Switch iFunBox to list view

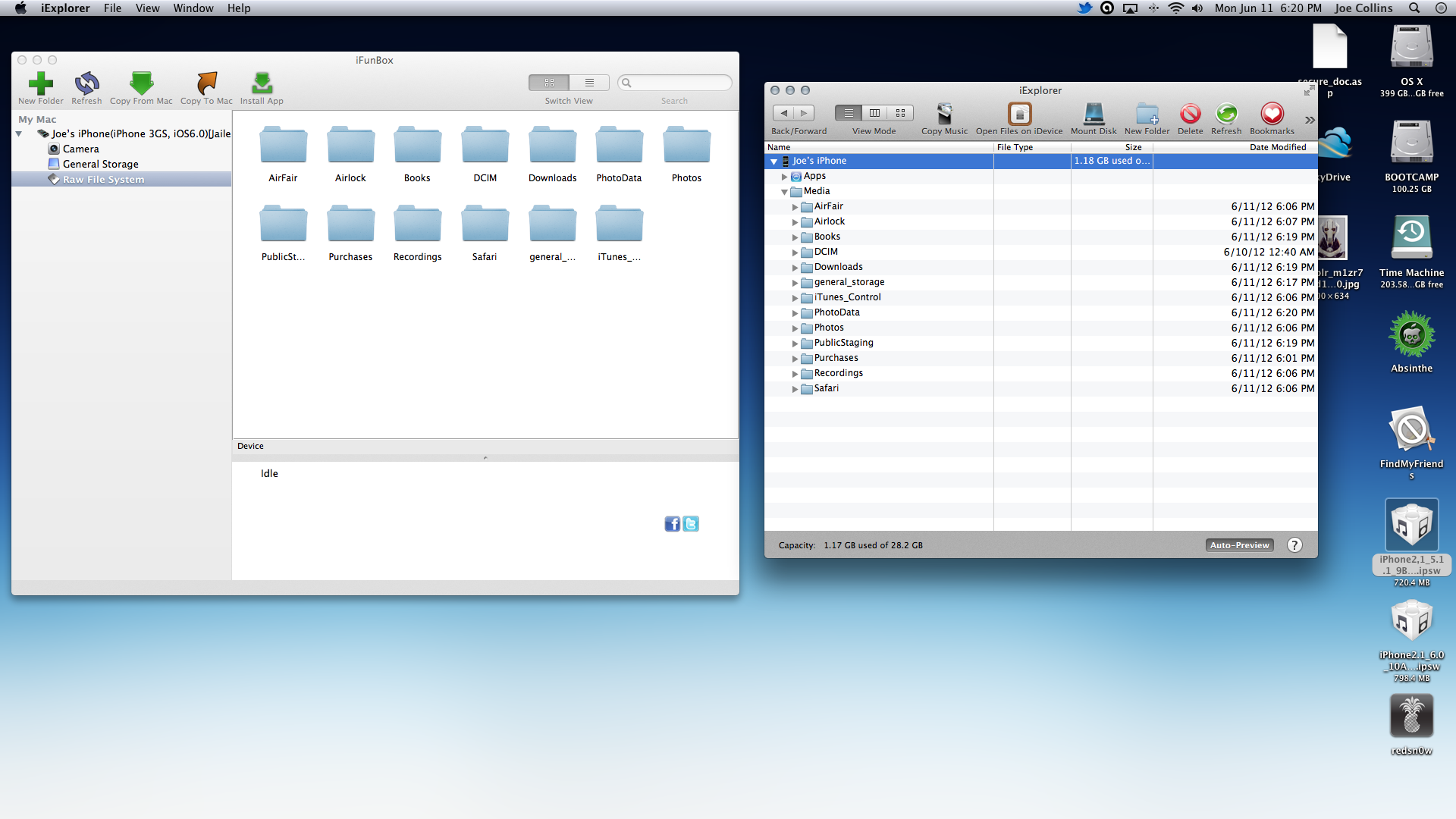point(589,83)
